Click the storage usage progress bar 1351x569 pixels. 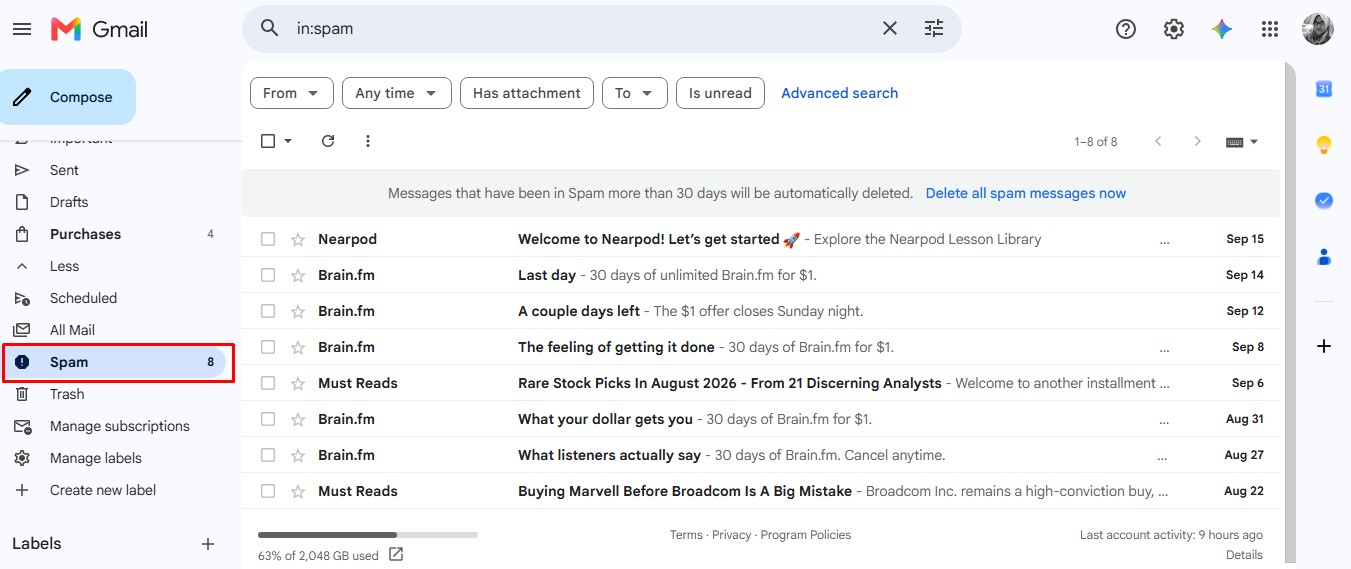tap(368, 535)
